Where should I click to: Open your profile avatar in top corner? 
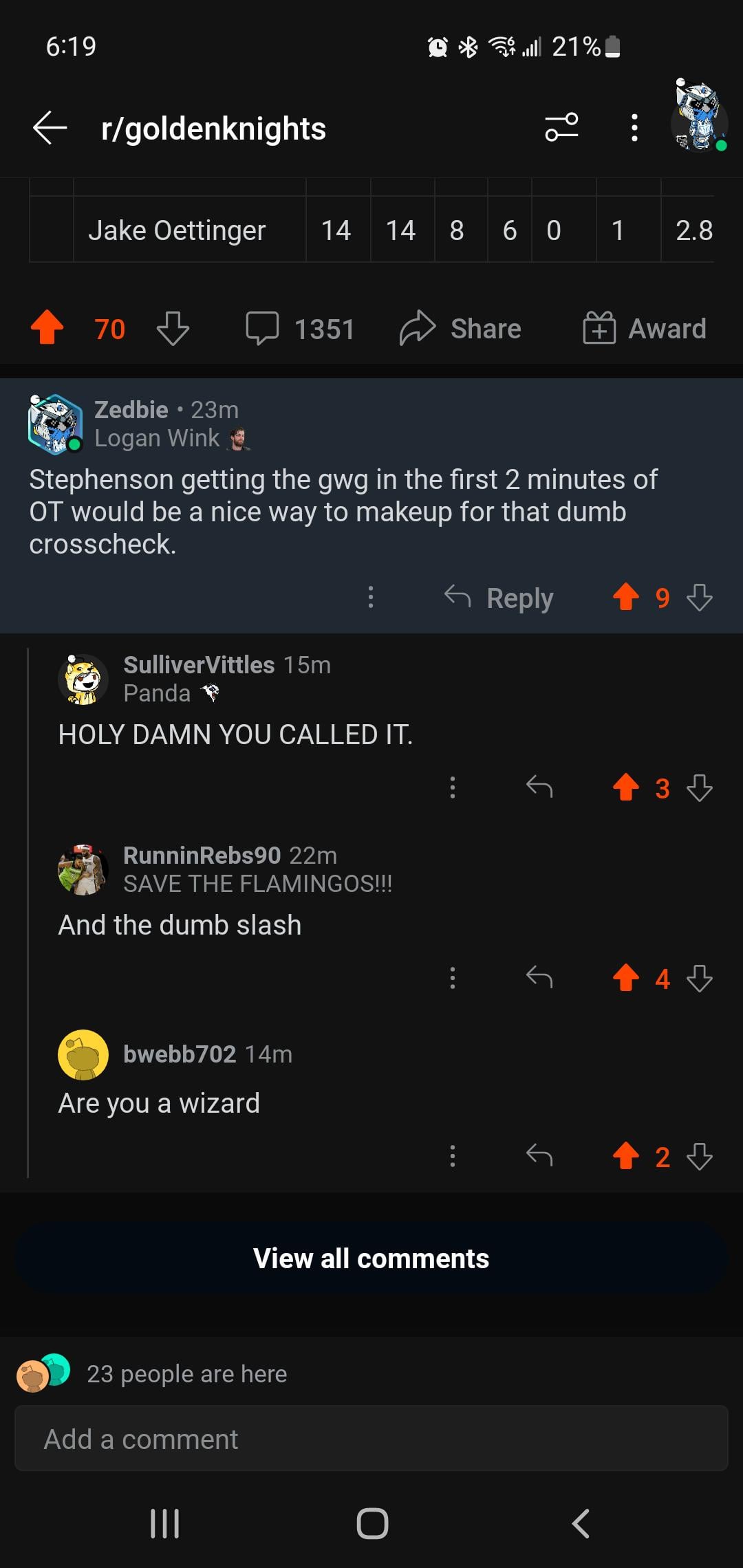pyautogui.click(x=700, y=115)
